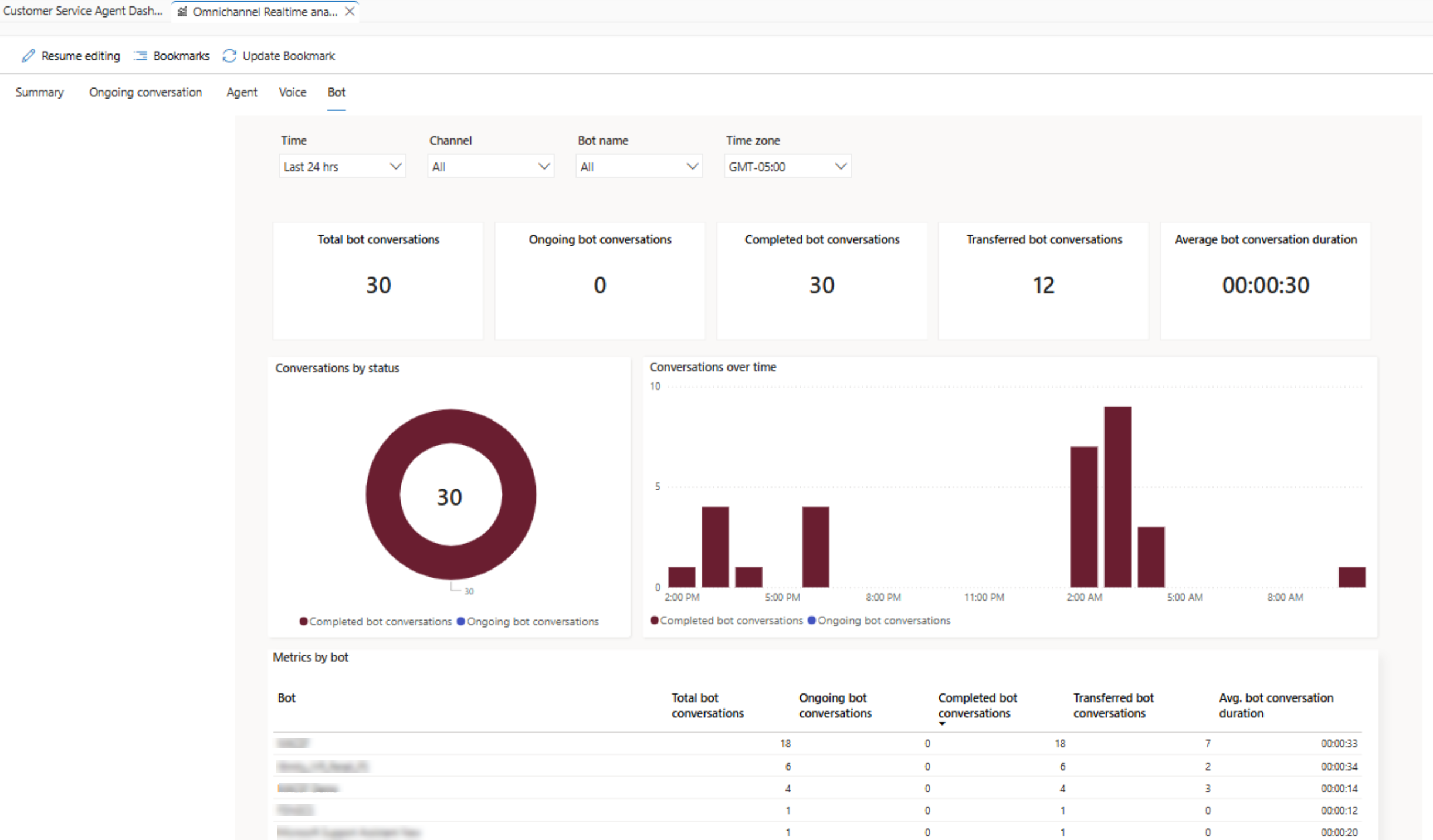Sort by Total bot conversations column header
Image resolution: width=1433 pixels, height=840 pixels.
click(x=707, y=706)
